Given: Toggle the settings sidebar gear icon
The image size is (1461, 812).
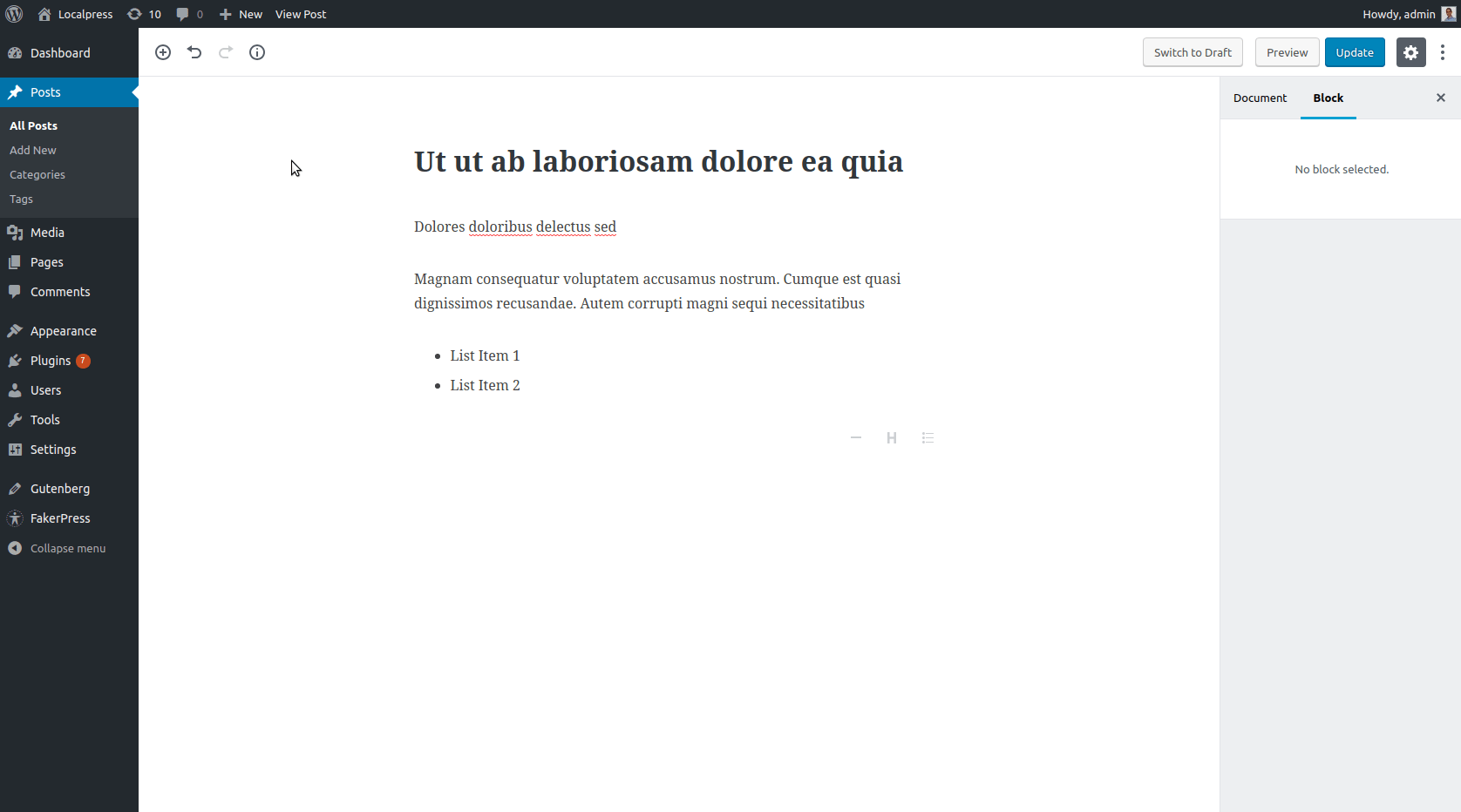Looking at the screenshot, I should point(1411,52).
